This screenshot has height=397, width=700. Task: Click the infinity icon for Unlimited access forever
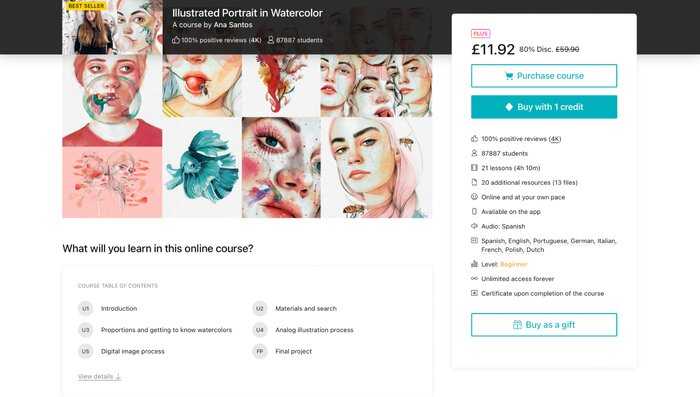click(474, 279)
